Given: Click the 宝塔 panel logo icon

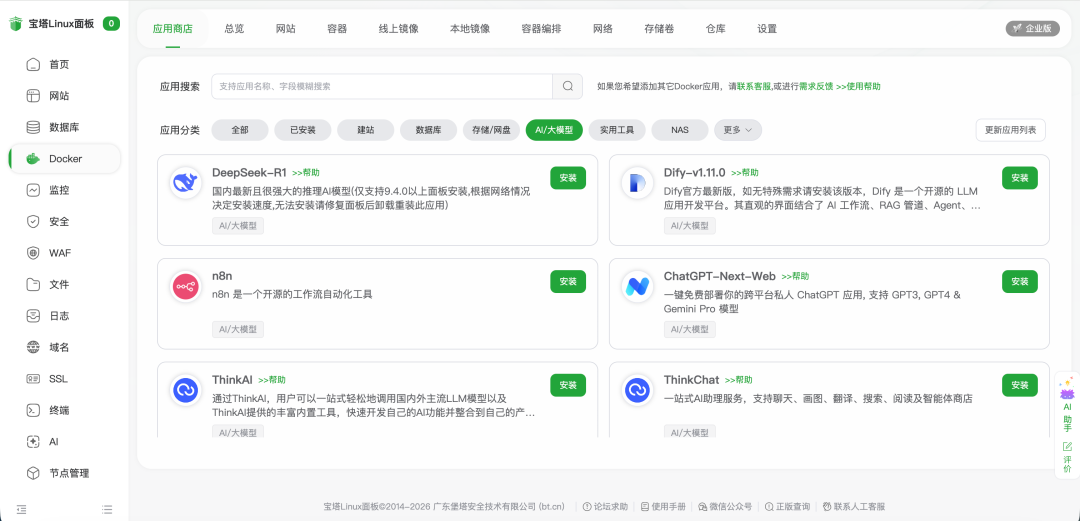Looking at the screenshot, I should click(15, 23).
